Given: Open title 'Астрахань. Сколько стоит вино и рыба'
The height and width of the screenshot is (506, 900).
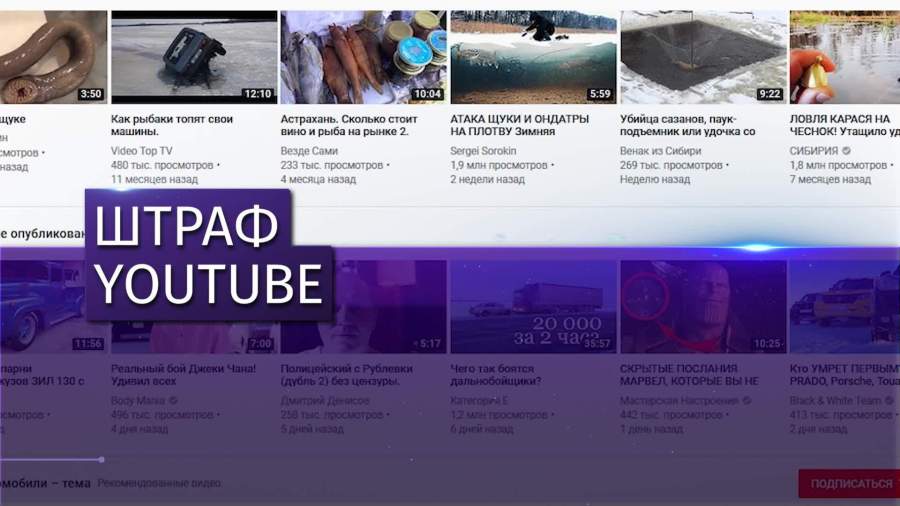Looking at the screenshot, I should (349, 125).
